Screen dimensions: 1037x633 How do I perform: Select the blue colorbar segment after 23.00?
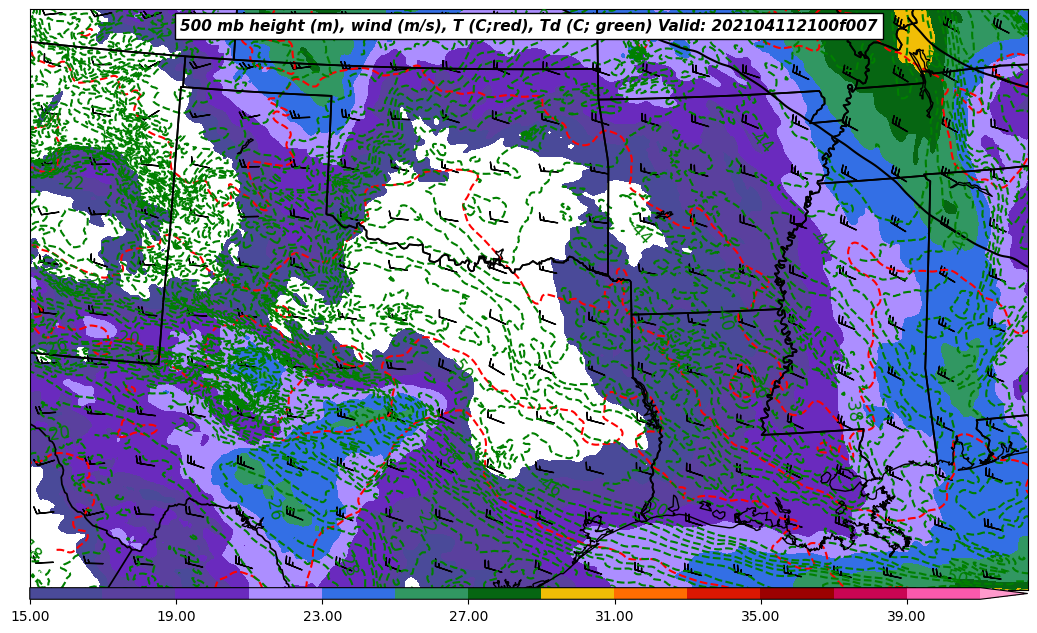(x=358, y=593)
